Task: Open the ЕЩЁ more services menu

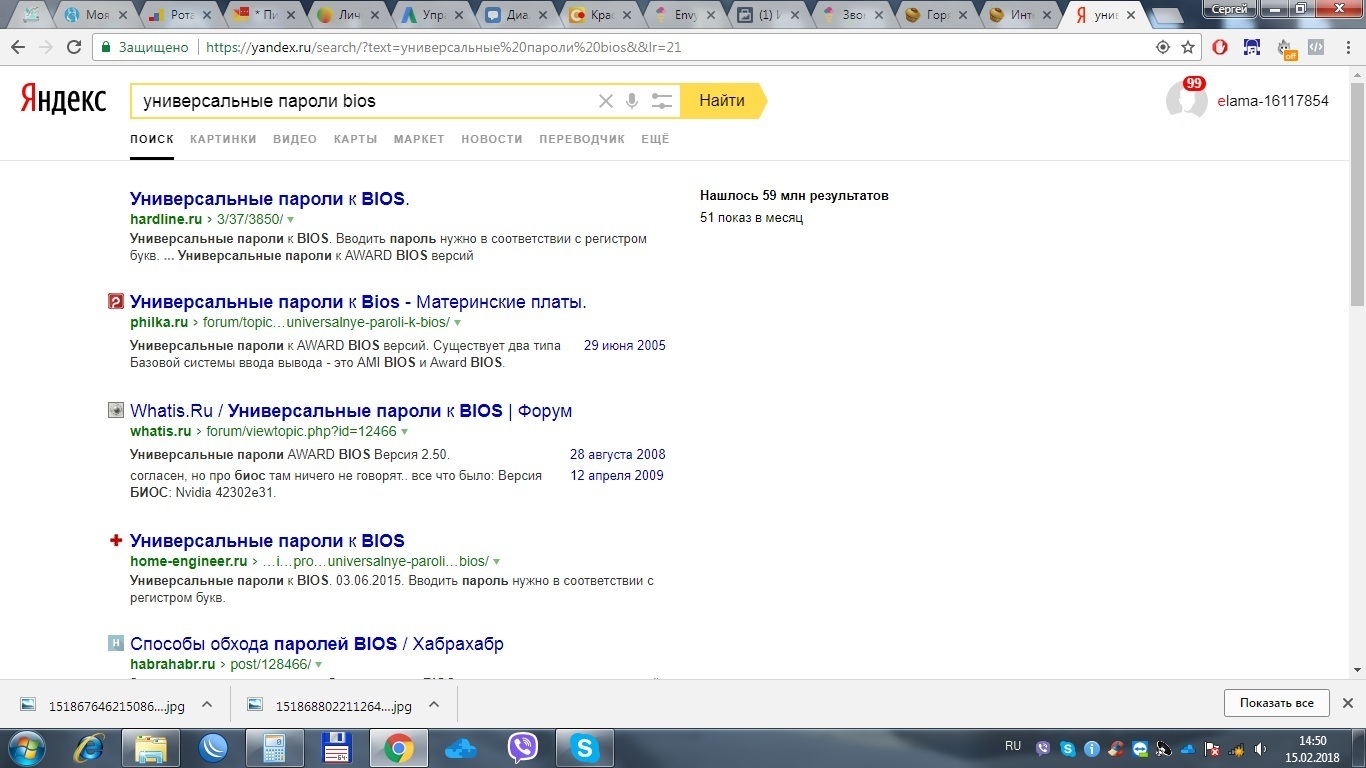Action: (x=655, y=139)
